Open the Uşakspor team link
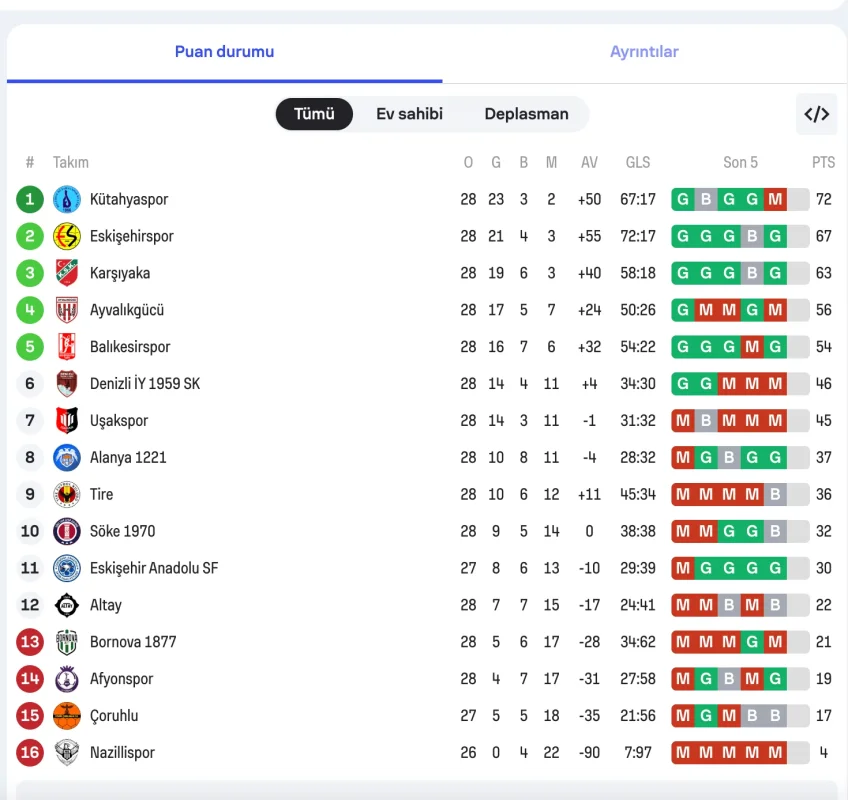Image resolution: width=848 pixels, height=800 pixels. coord(119,421)
